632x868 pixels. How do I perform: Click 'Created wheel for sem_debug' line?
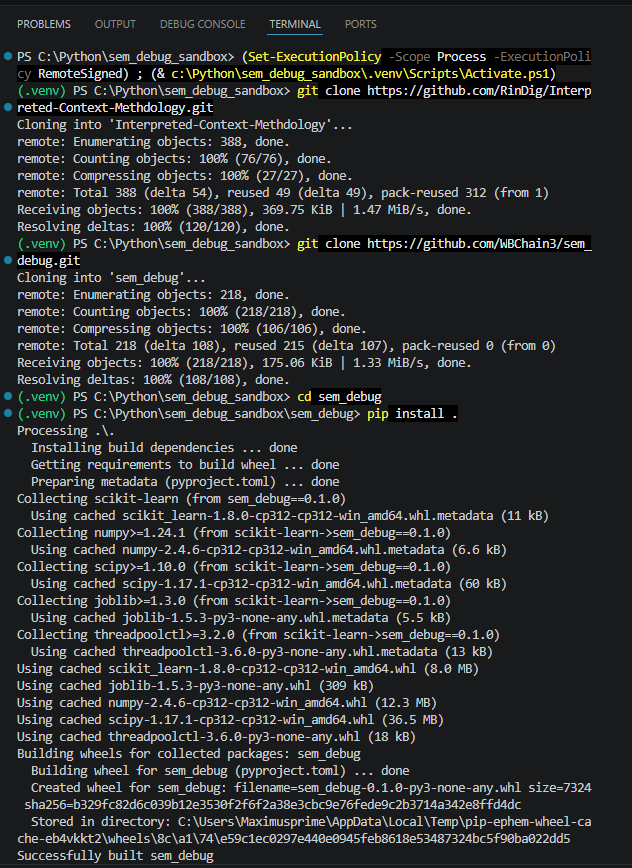click(311, 788)
